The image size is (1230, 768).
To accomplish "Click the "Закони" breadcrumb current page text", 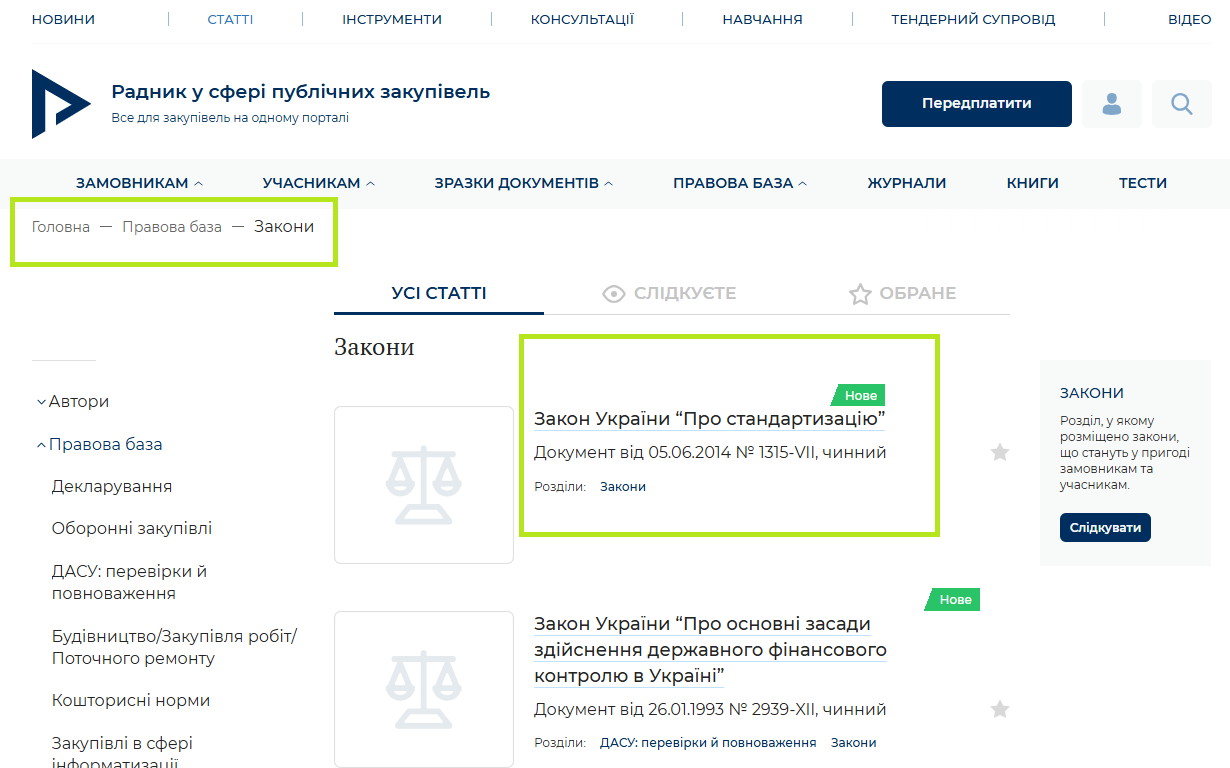I will [x=284, y=227].
